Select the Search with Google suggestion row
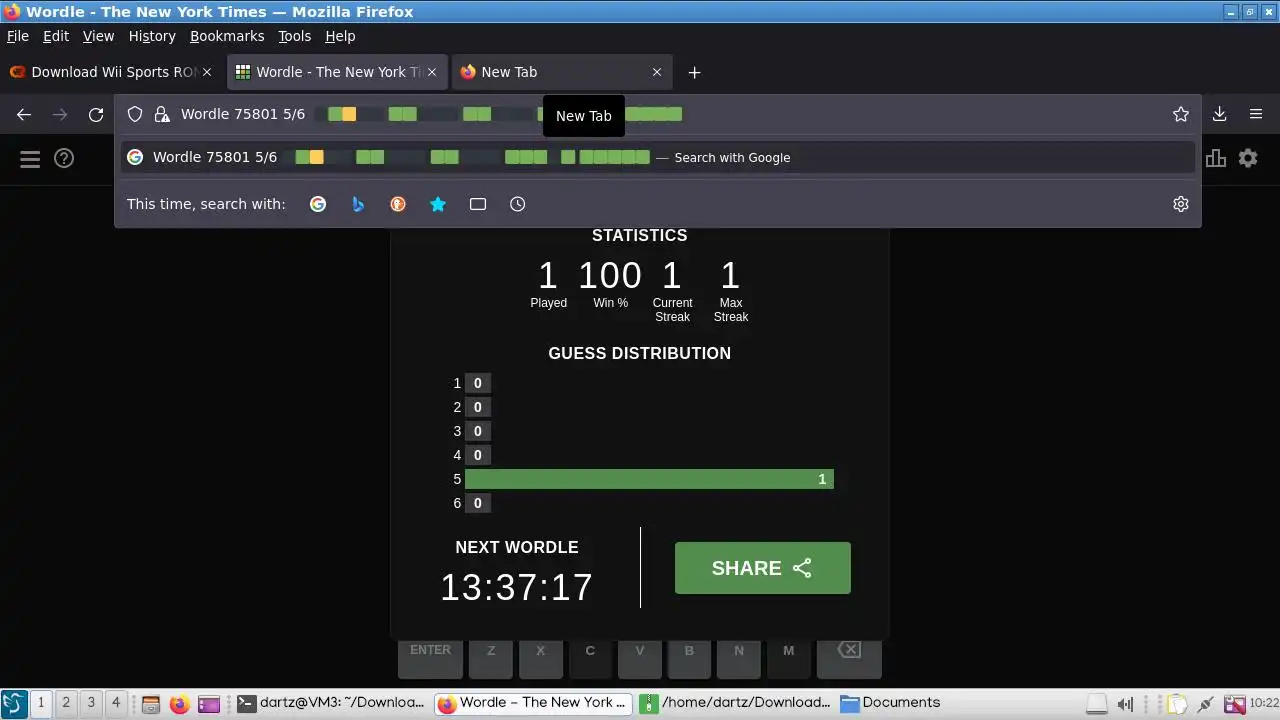Image resolution: width=1280 pixels, height=720 pixels. pos(658,157)
